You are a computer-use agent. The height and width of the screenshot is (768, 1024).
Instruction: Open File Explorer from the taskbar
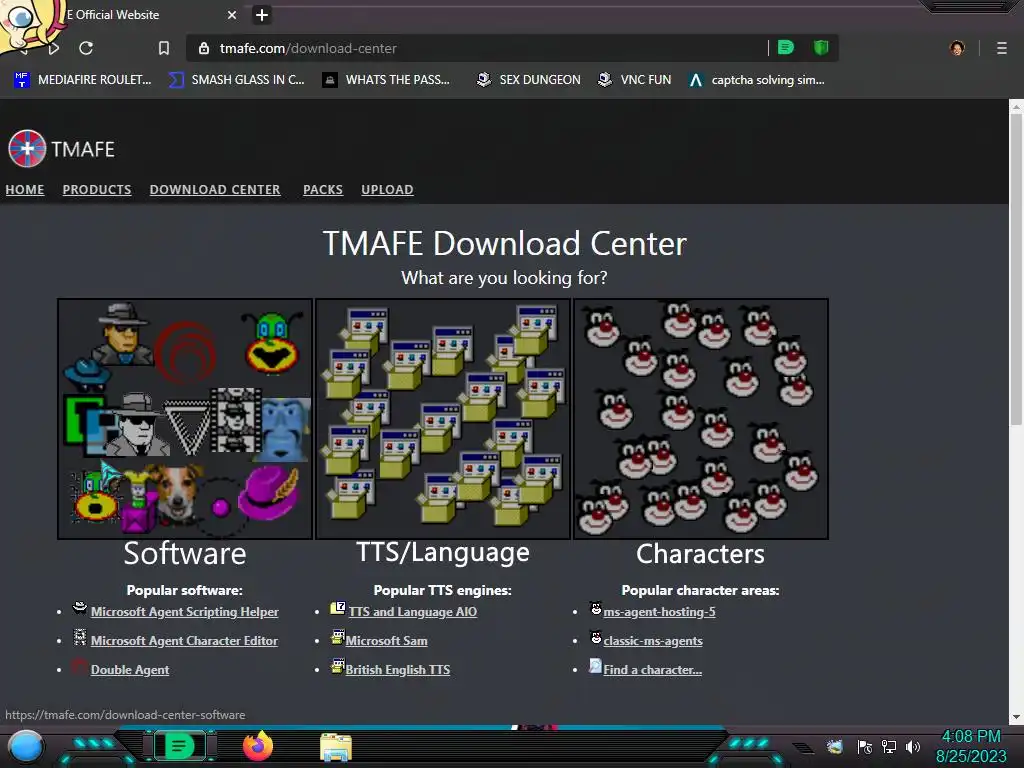click(x=336, y=747)
